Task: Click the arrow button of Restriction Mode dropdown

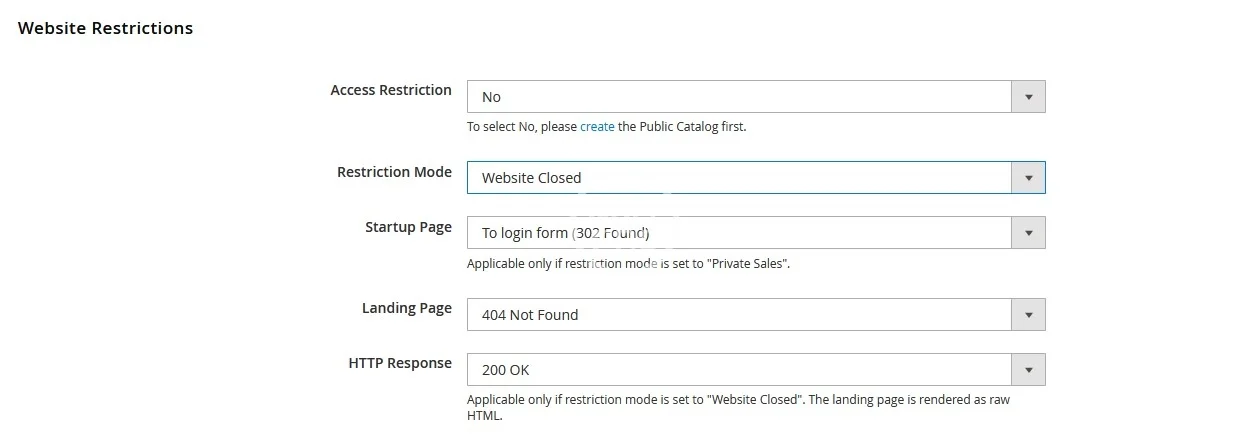Action: (x=1028, y=178)
